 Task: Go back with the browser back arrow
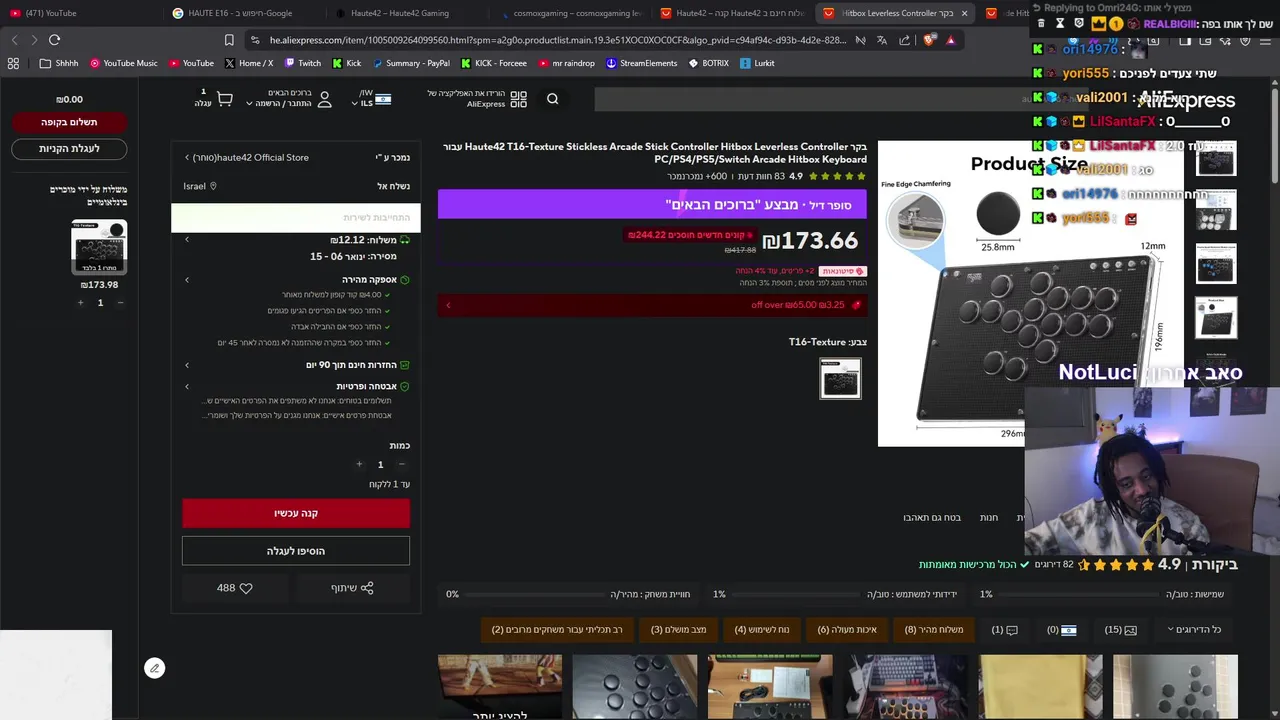pyautogui.click(x=14, y=40)
